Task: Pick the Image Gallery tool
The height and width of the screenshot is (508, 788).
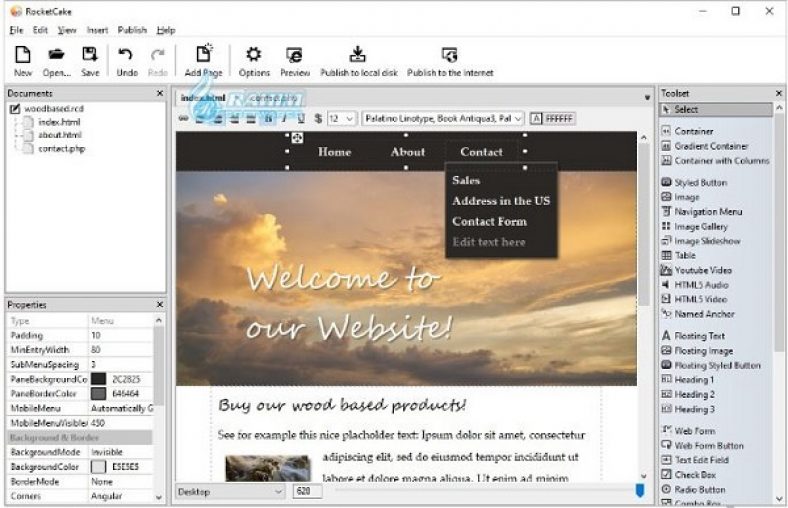Action: click(x=695, y=227)
